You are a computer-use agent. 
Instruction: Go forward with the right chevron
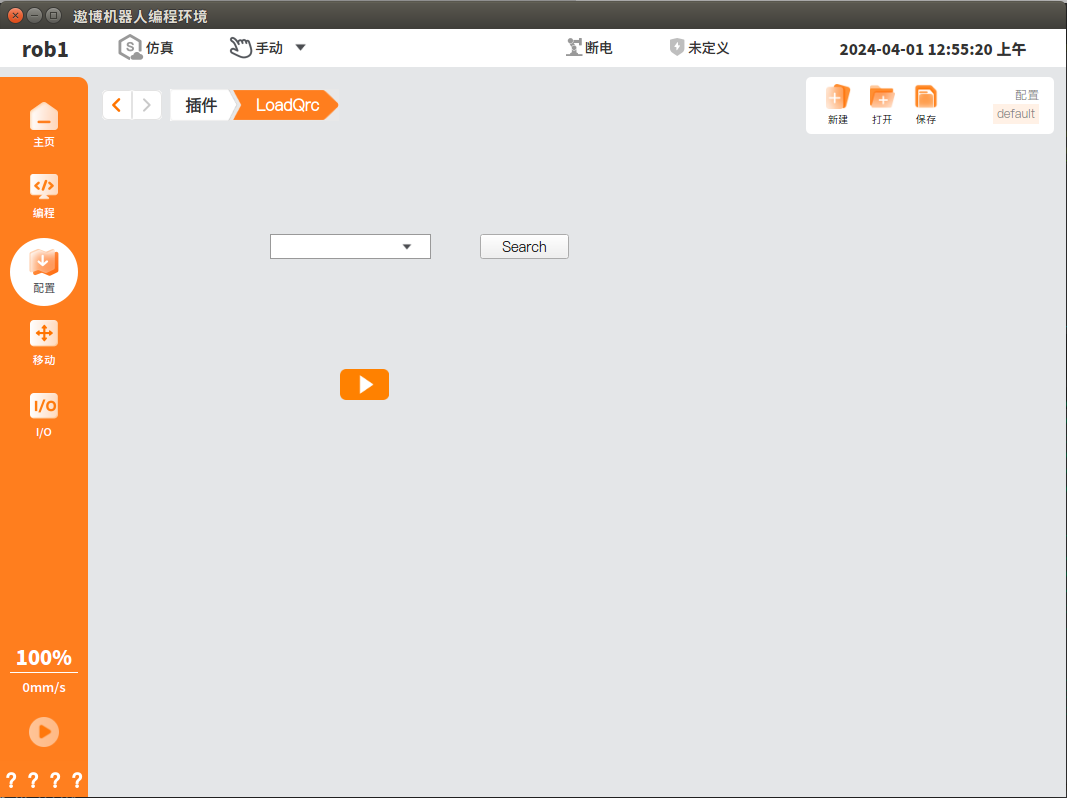click(146, 105)
